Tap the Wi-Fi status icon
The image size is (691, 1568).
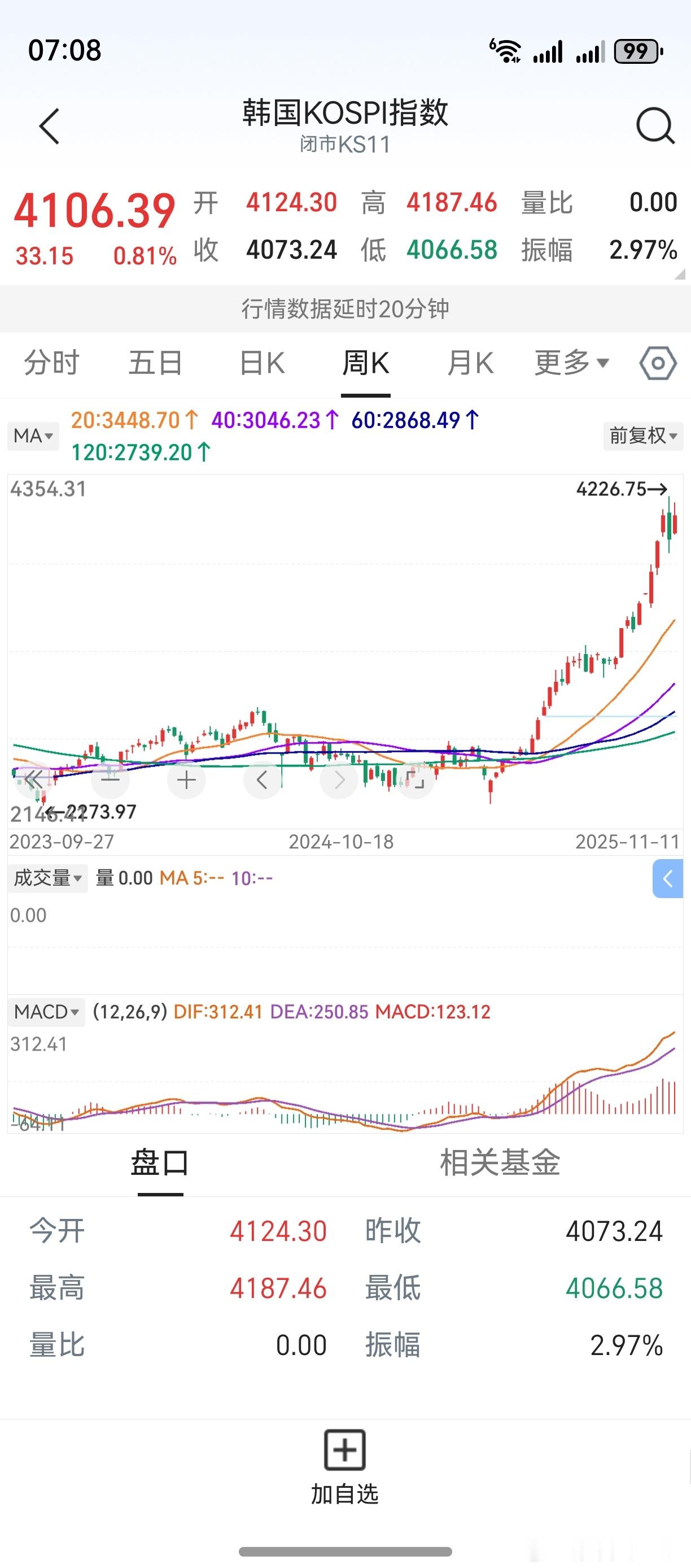click(505, 50)
